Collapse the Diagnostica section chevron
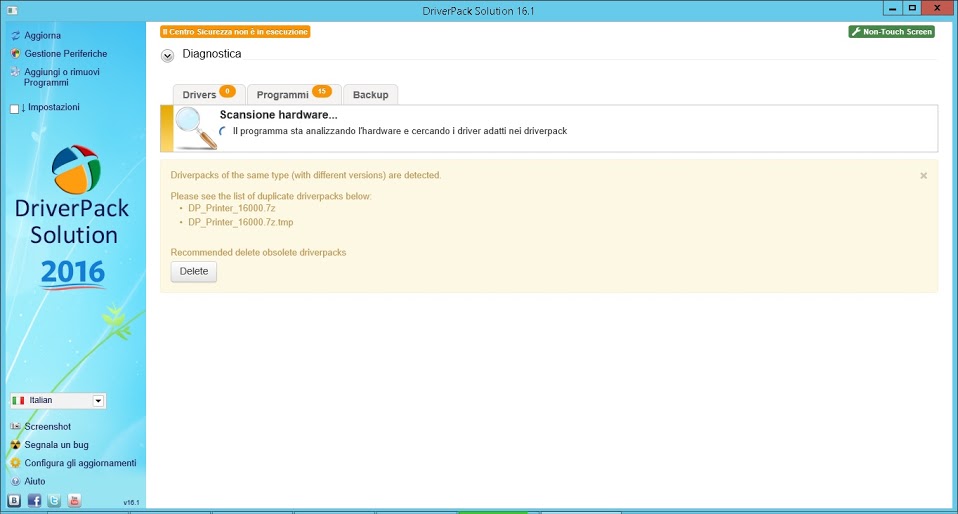Image resolution: width=958 pixels, height=514 pixels. tap(167, 56)
